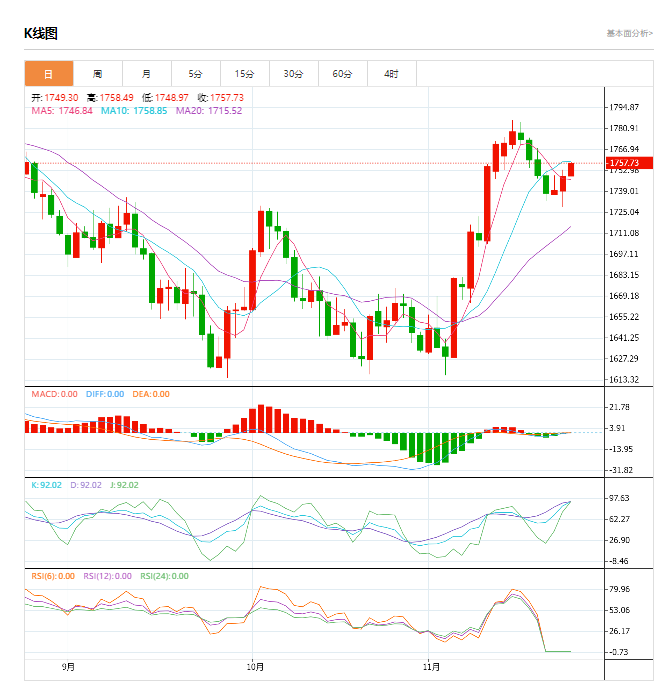The image size is (661, 690).
Task: Click the K线图 heading
Action: coord(40,33)
